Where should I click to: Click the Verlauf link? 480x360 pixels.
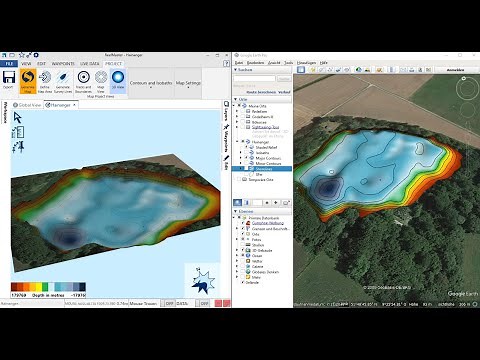(x=284, y=92)
